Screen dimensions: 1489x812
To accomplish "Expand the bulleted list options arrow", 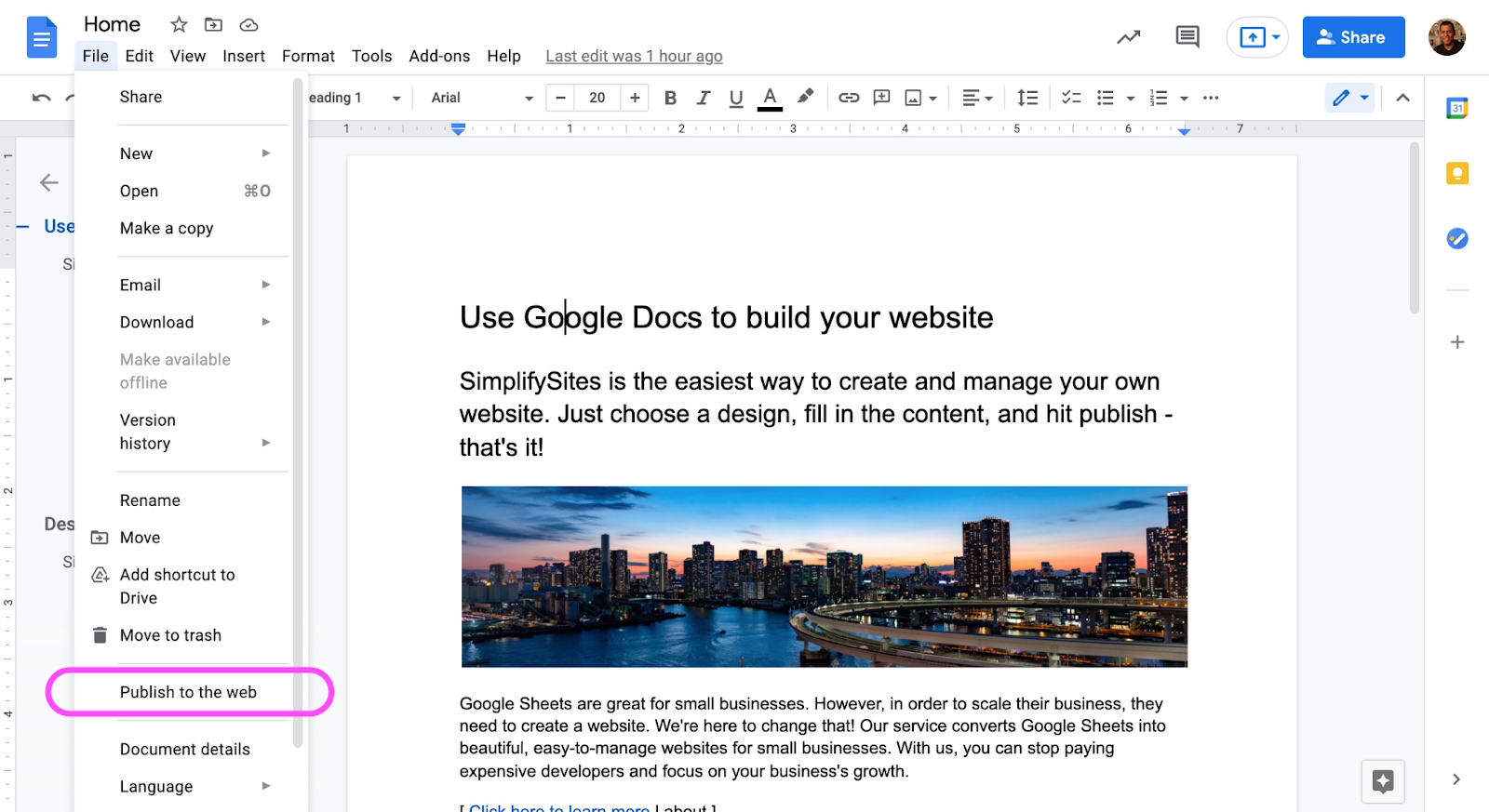I will pos(1131,99).
